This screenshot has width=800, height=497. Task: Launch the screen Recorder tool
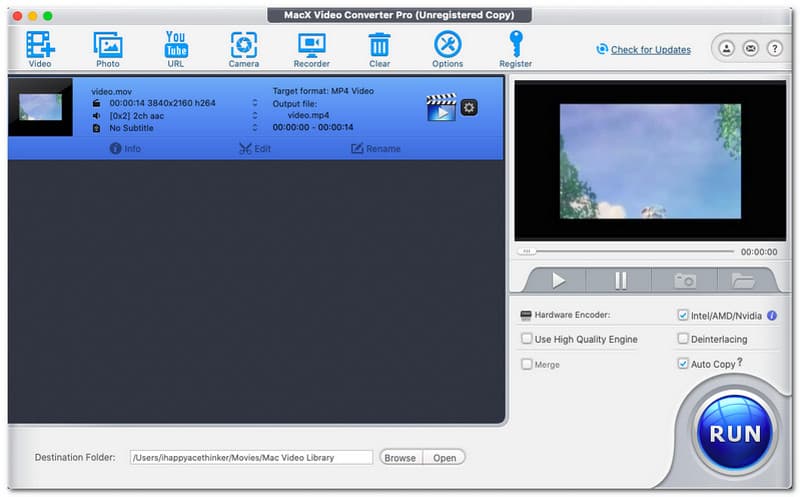coord(311,46)
